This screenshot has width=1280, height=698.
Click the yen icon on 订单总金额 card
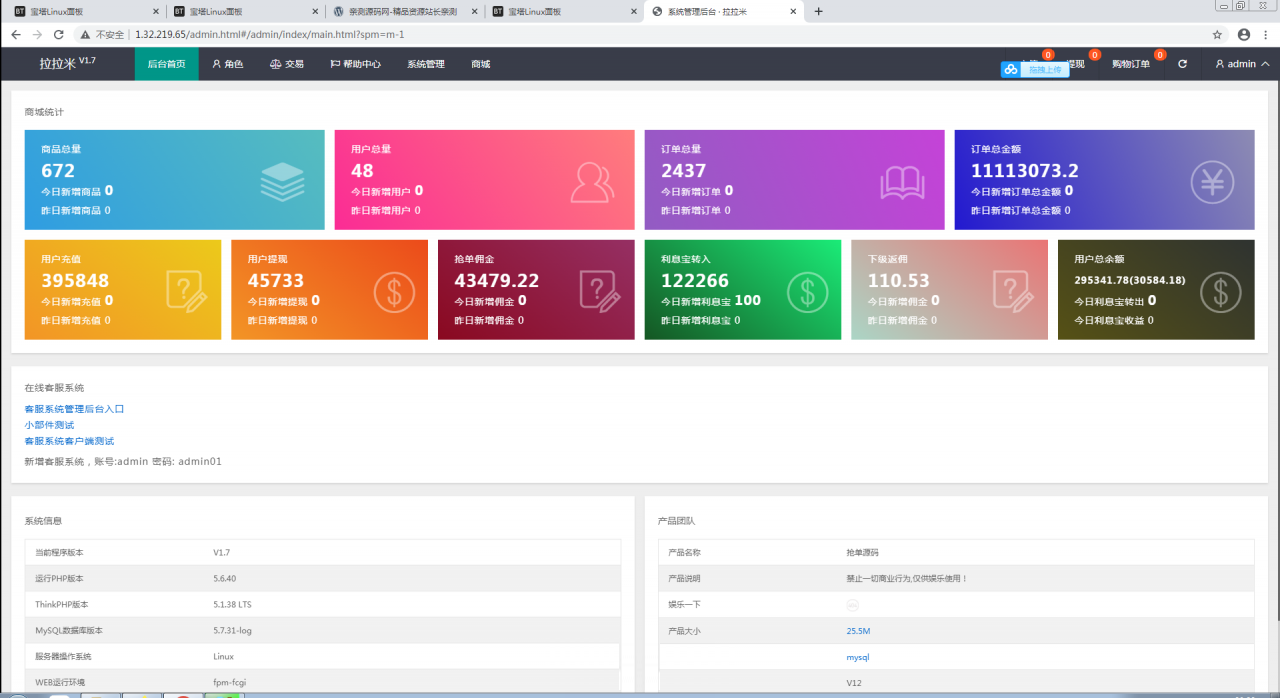pos(1212,181)
